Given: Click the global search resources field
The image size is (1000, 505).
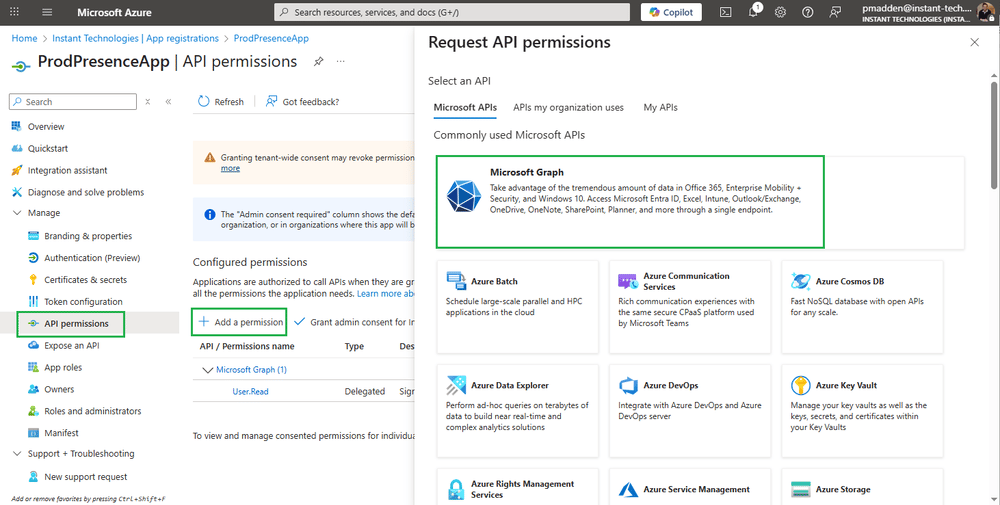Looking at the screenshot, I should (x=452, y=12).
